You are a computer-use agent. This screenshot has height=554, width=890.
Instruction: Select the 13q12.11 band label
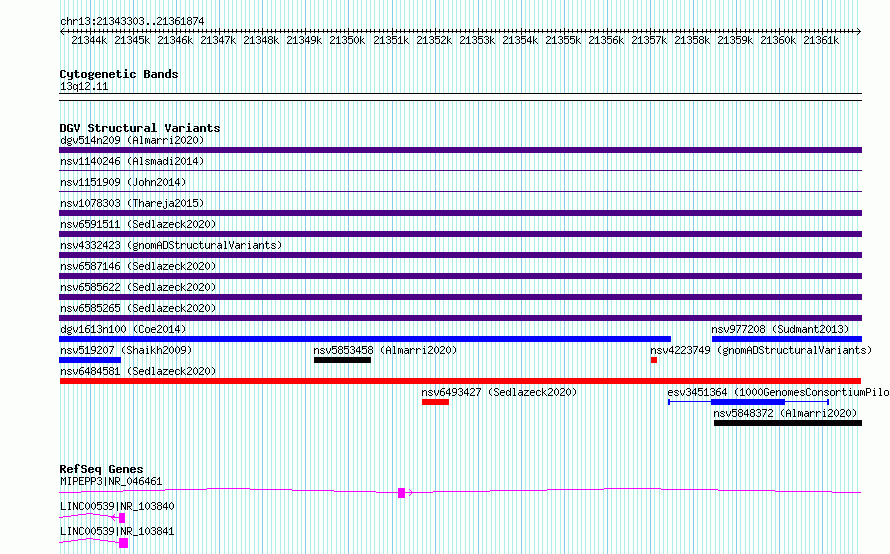point(84,86)
